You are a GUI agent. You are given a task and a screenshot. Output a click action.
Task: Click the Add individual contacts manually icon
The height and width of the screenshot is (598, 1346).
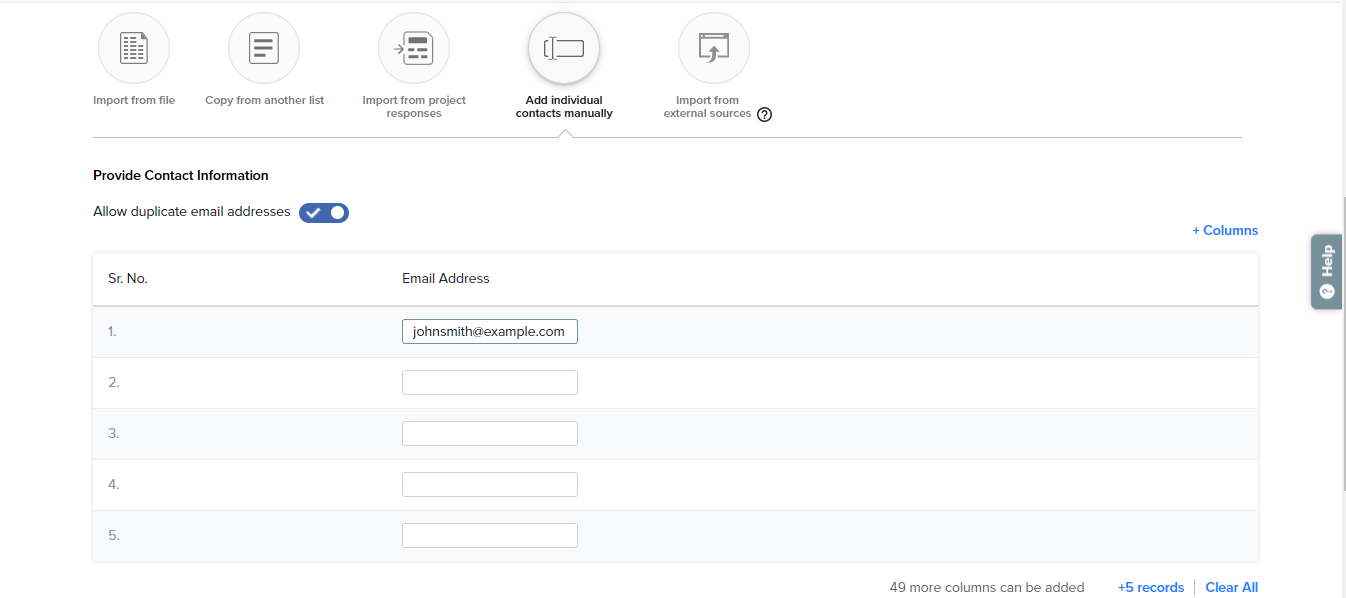(x=564, y=48)
